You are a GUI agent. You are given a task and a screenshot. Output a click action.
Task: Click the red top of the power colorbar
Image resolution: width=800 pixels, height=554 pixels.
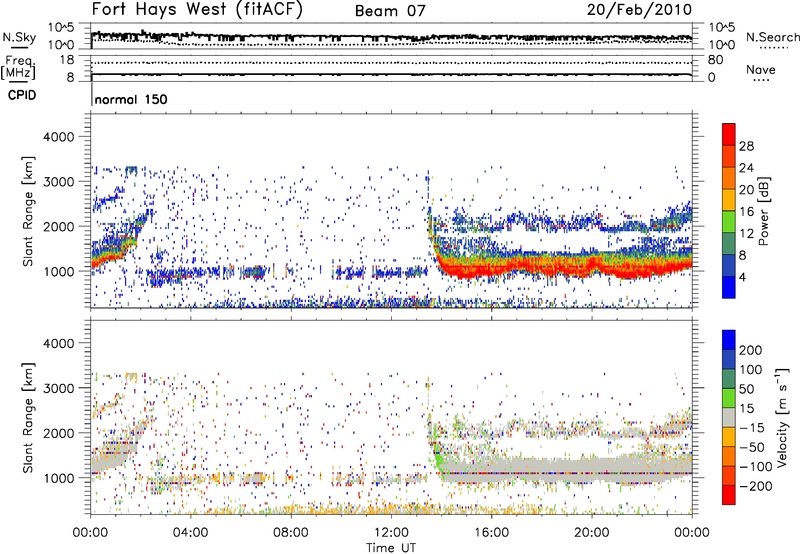point(729,134)
